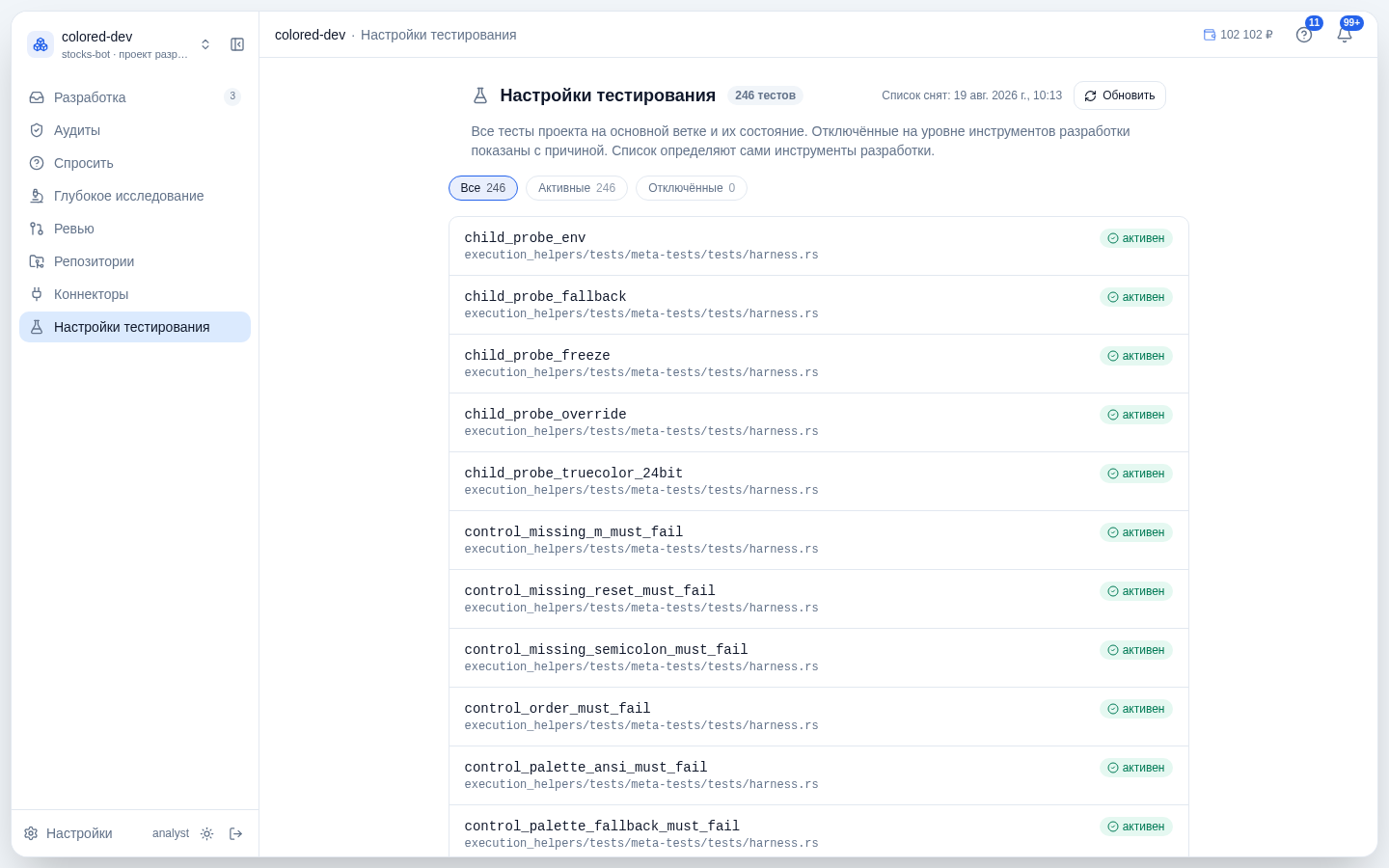Open Настройки at the sidebar bottom
Viewport: 1389px width, 868px height.
[x=68, y=833]
